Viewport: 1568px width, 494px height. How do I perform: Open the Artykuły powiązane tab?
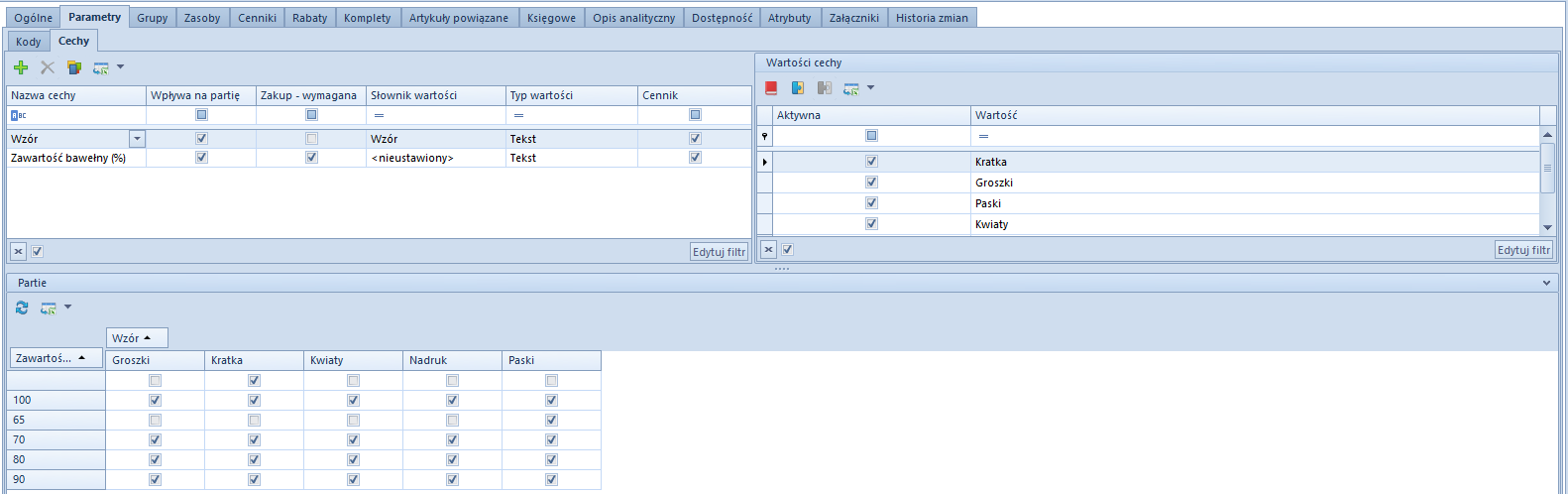(459, 18)
